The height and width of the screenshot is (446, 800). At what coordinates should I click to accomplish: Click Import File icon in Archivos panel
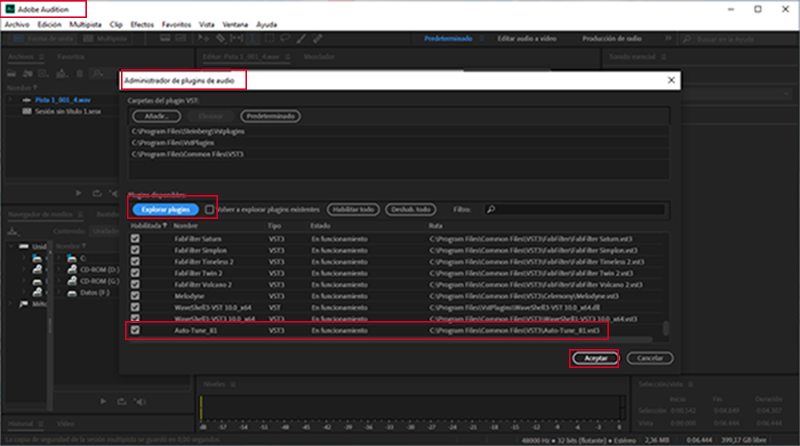click(28, 74)
